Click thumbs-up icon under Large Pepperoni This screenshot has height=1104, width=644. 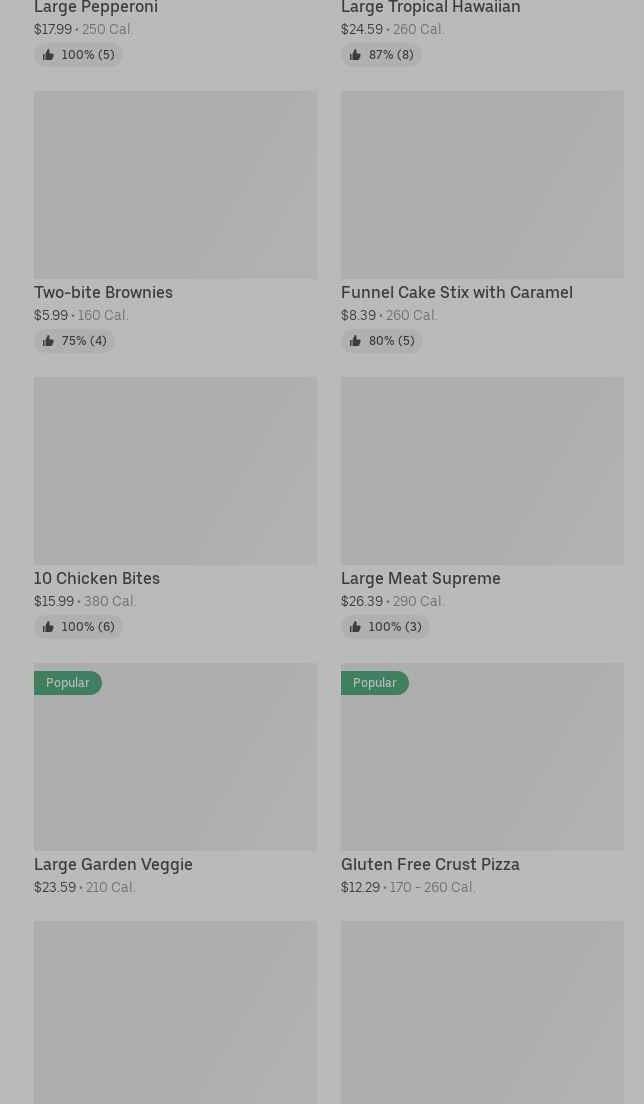(x=48, y=55)
